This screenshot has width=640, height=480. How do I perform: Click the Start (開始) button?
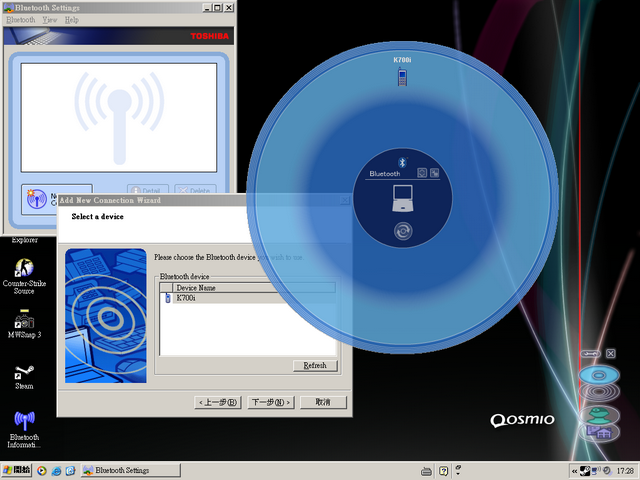tap(16, 470)
